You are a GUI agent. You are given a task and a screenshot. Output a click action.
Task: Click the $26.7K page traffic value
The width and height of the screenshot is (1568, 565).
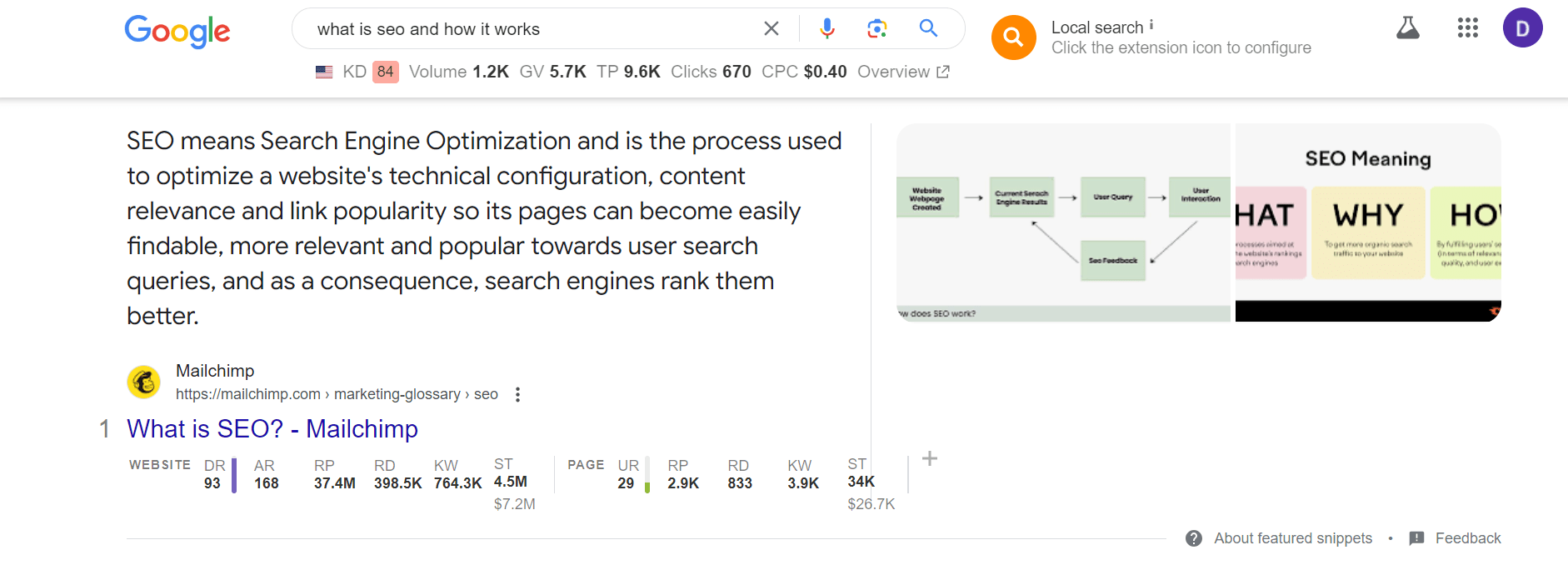tap(871, 504)
